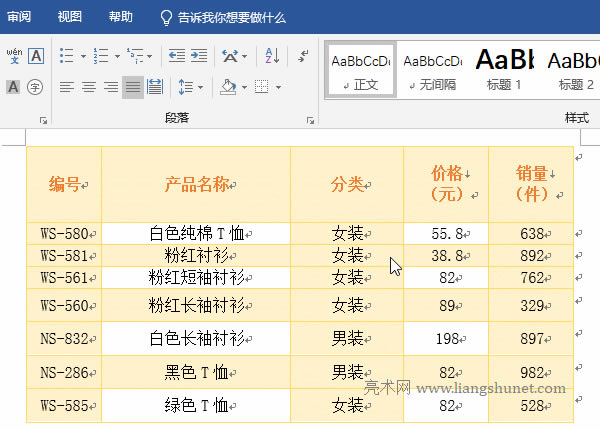Image resolution: width=600 pixels, height=430 pixels.
Task: Apply the 标题 1 style
Action: pos(504,69)
